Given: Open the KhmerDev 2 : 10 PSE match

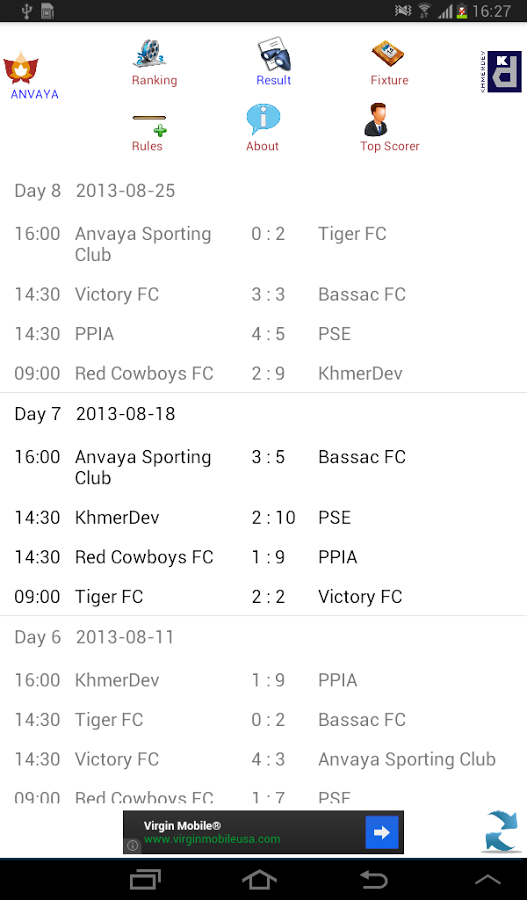Looking at the screenshot, I should 264,517.
